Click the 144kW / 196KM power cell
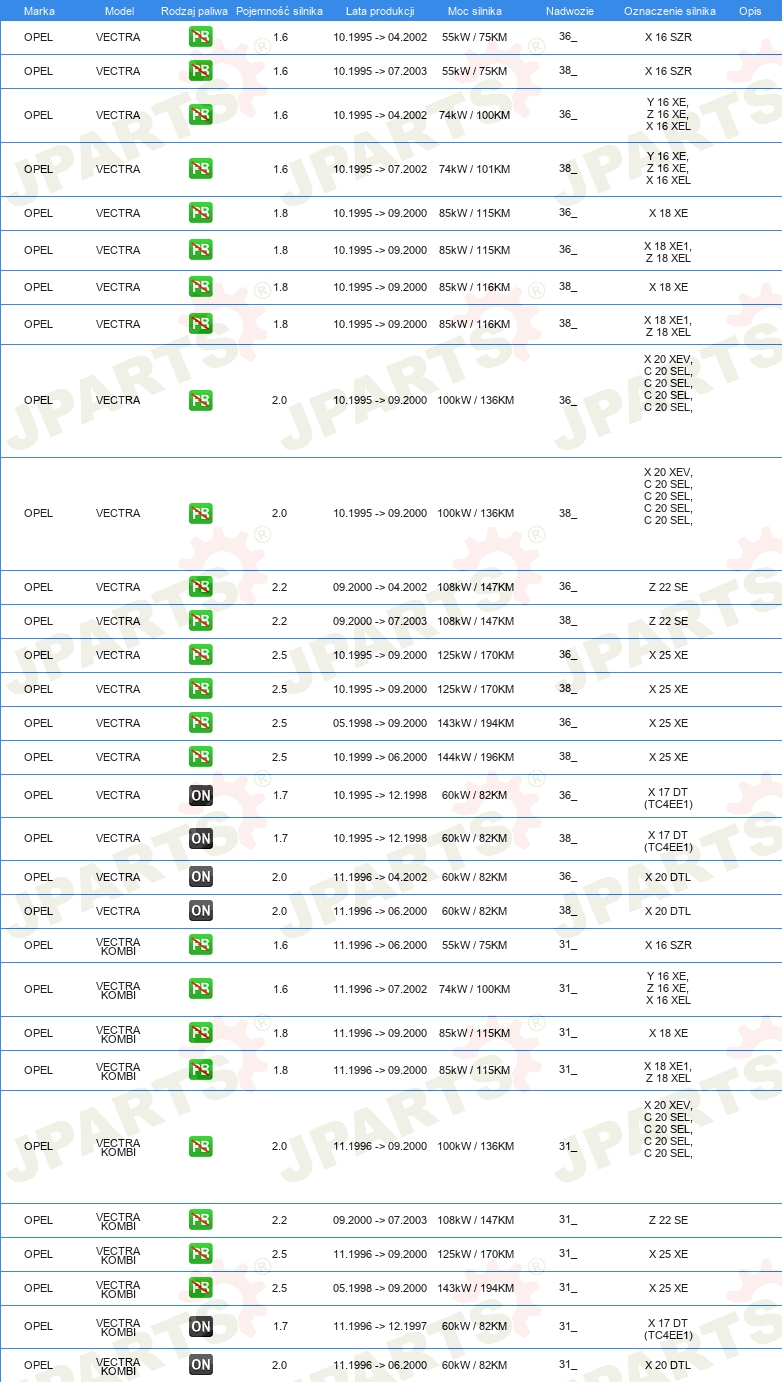The height and width of the screenshot is (1382, 782). click(x=475, y=757)
